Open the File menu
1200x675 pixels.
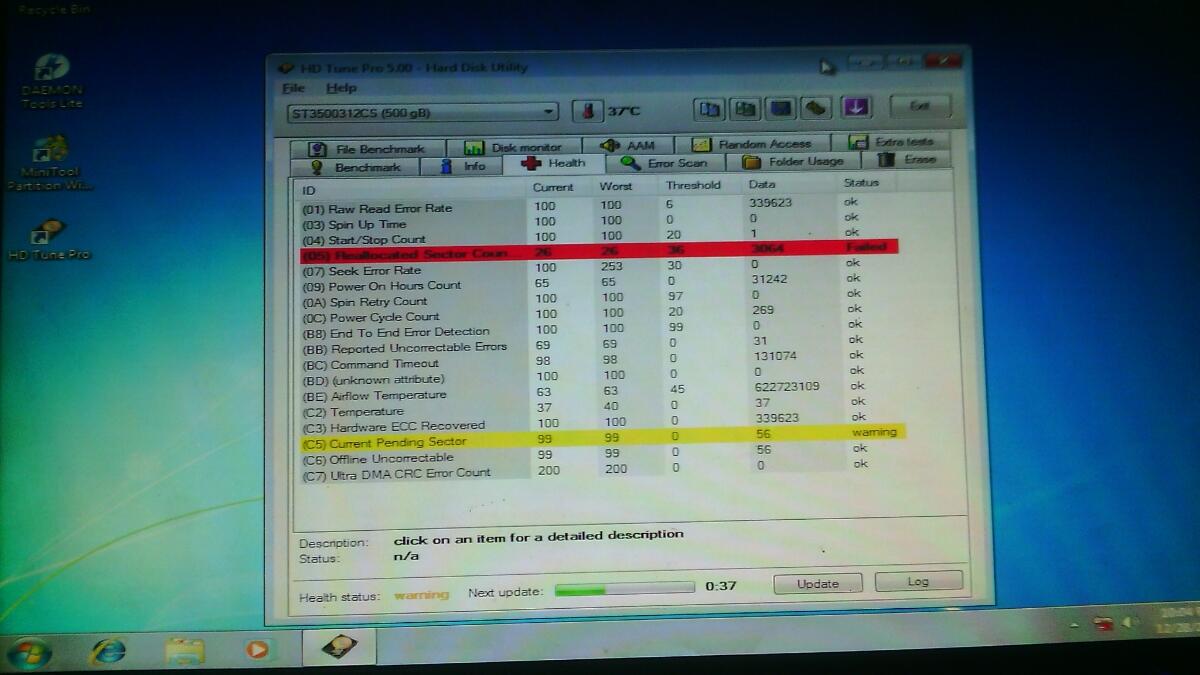pos(292,89)
